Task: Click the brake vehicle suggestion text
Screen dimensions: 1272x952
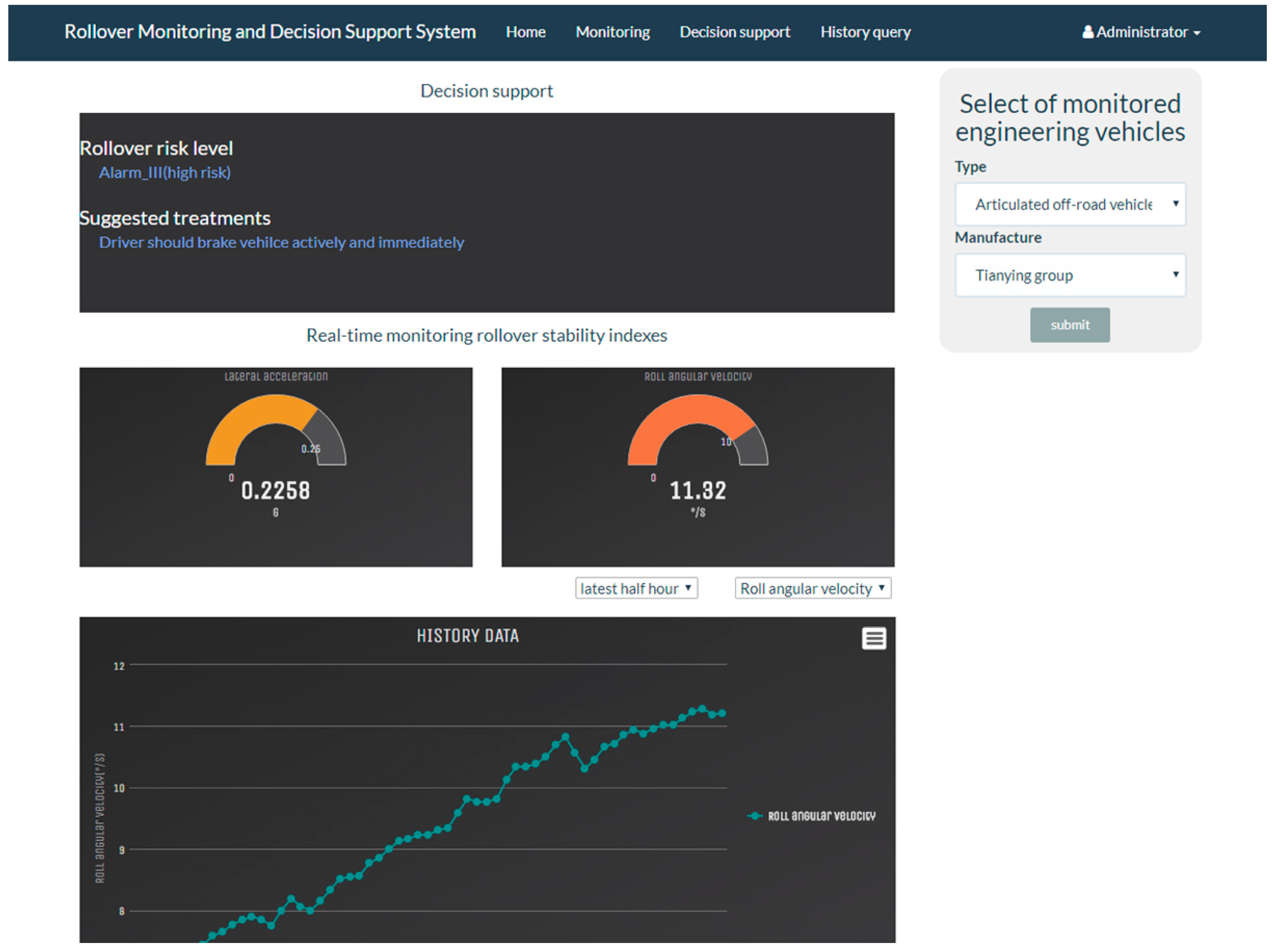Action: (x=281, y=242)
